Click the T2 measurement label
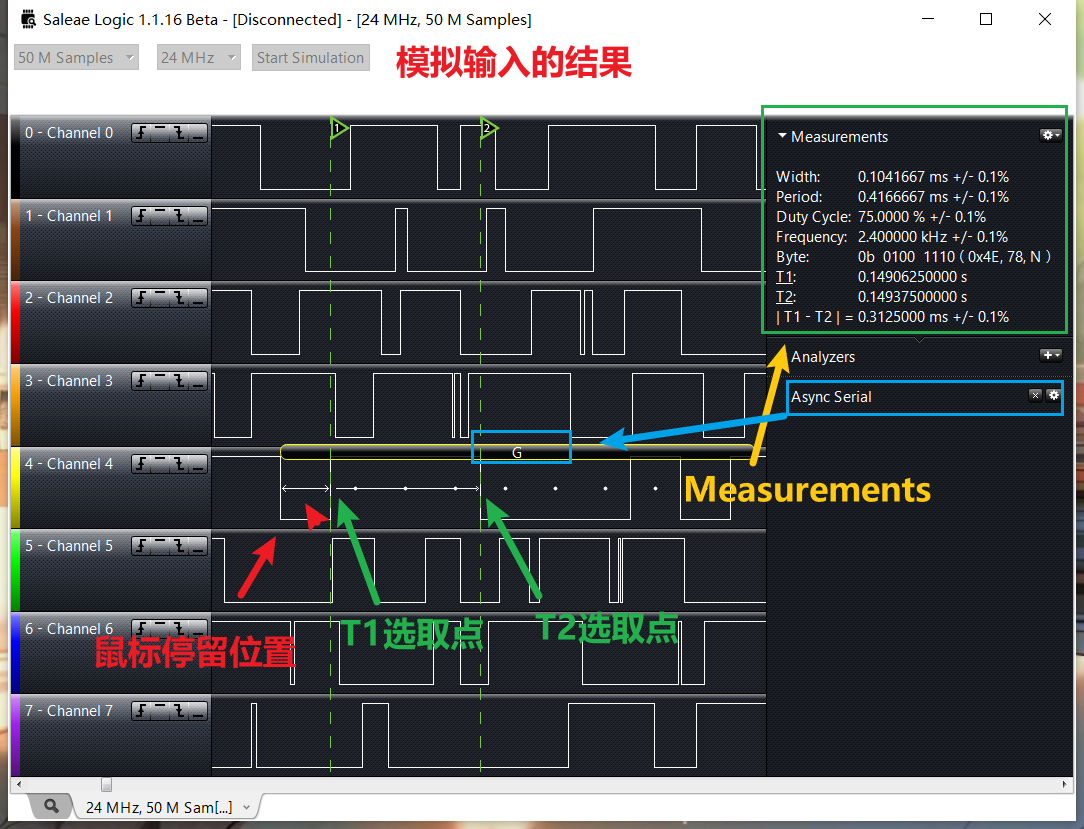The width and height of the screenshot is (1084, 829). (x=786, y=297)
